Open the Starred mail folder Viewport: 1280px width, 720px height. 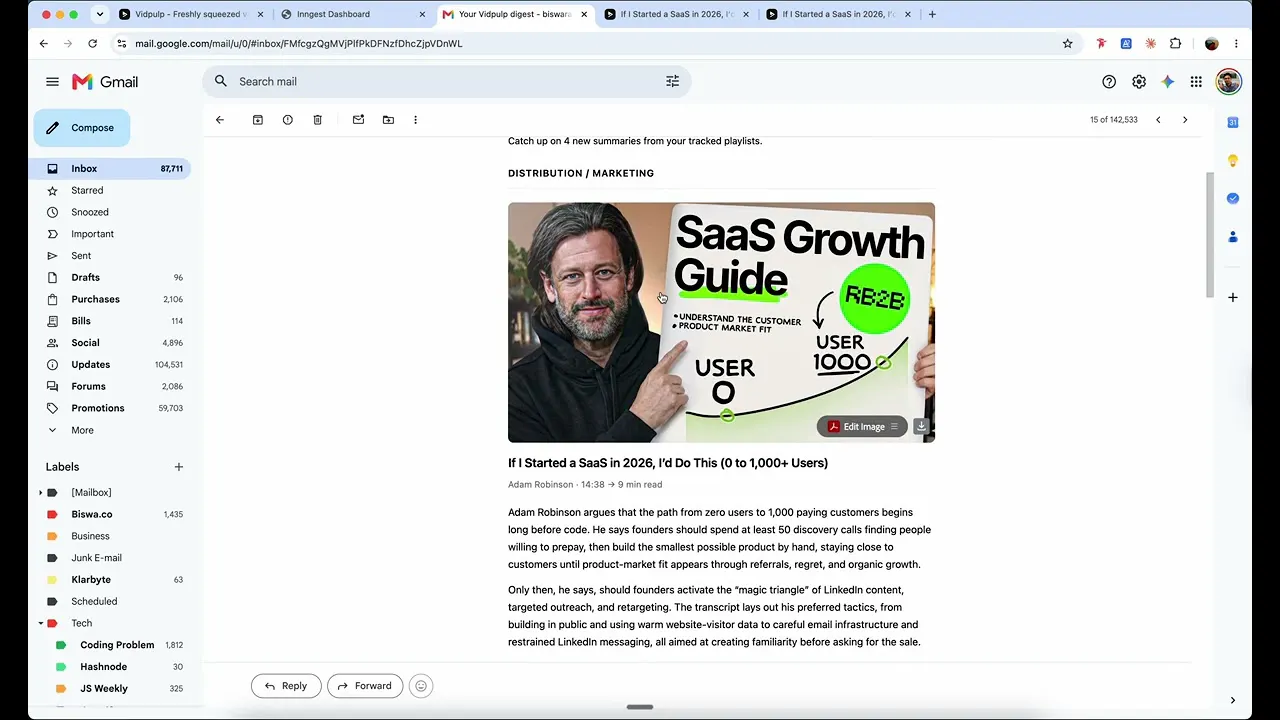tap(87, 190)
